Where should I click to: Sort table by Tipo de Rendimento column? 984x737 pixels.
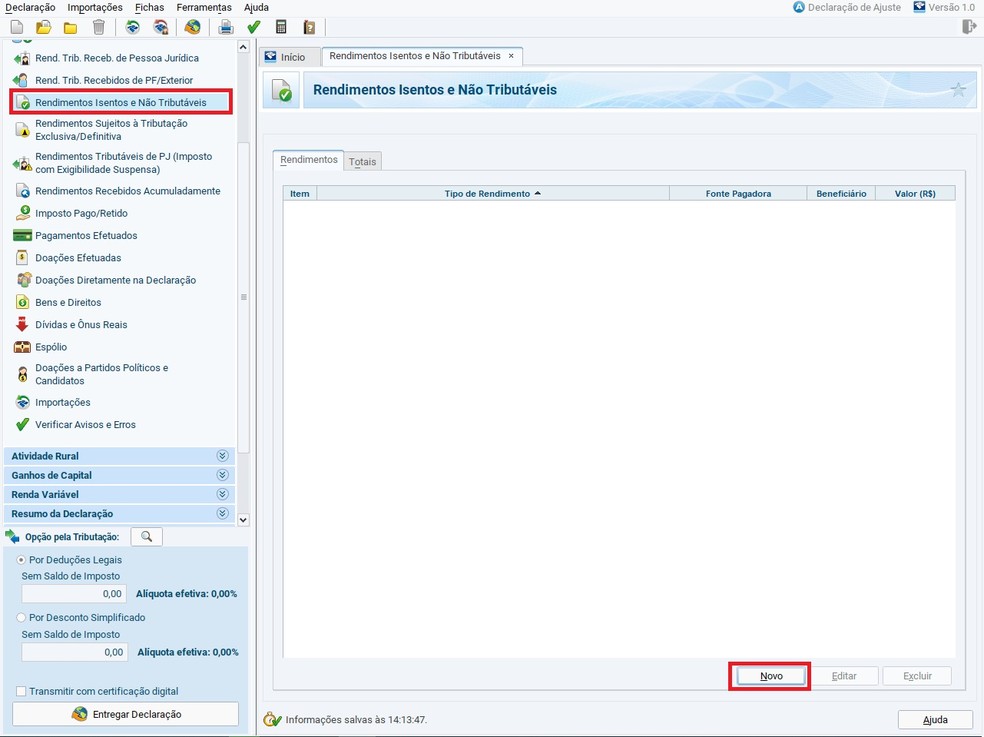coord(493,193)
